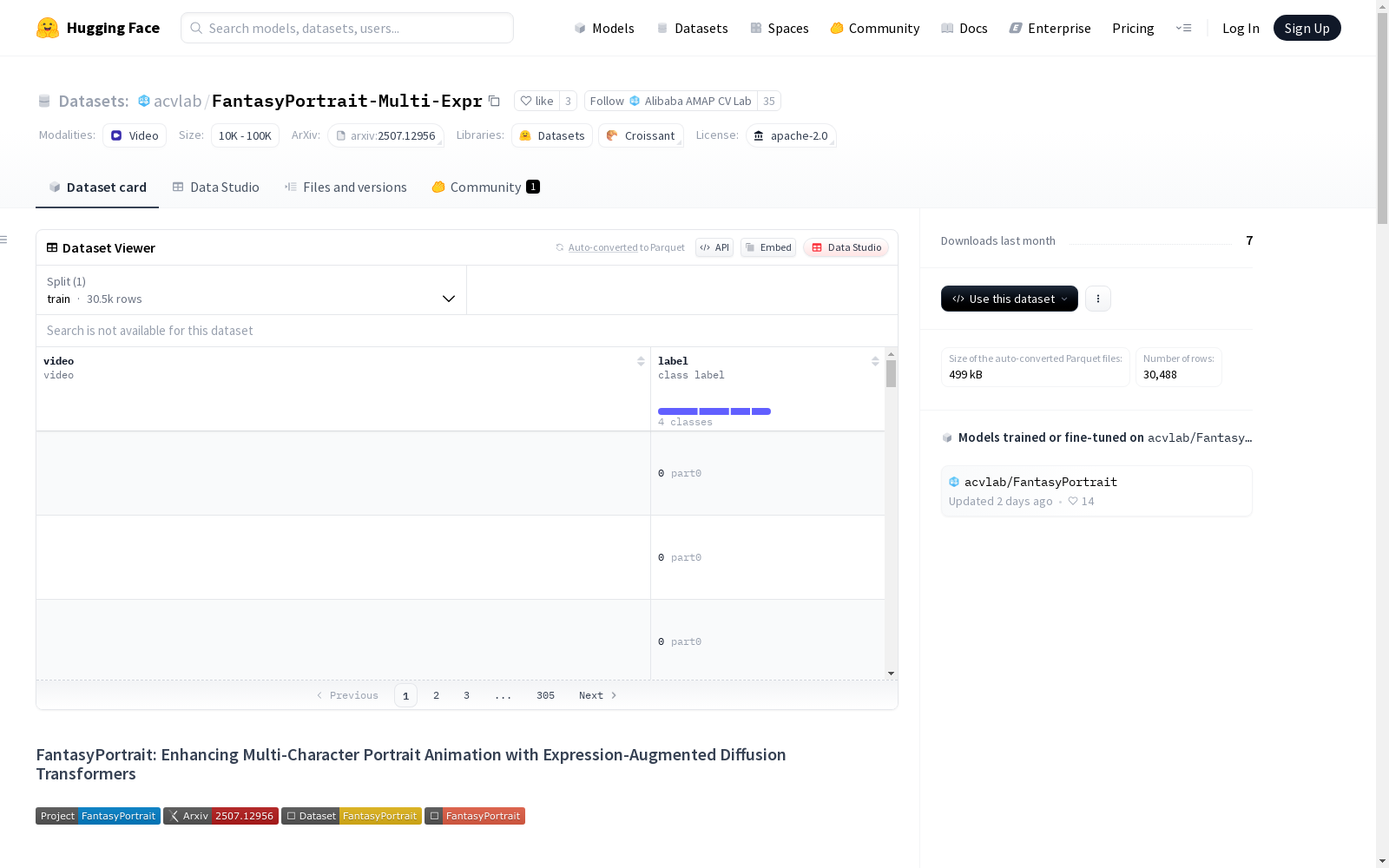Go to Files and versions tab
The height and width of the screenshot is (868, 1389).
tap(346, 187)
